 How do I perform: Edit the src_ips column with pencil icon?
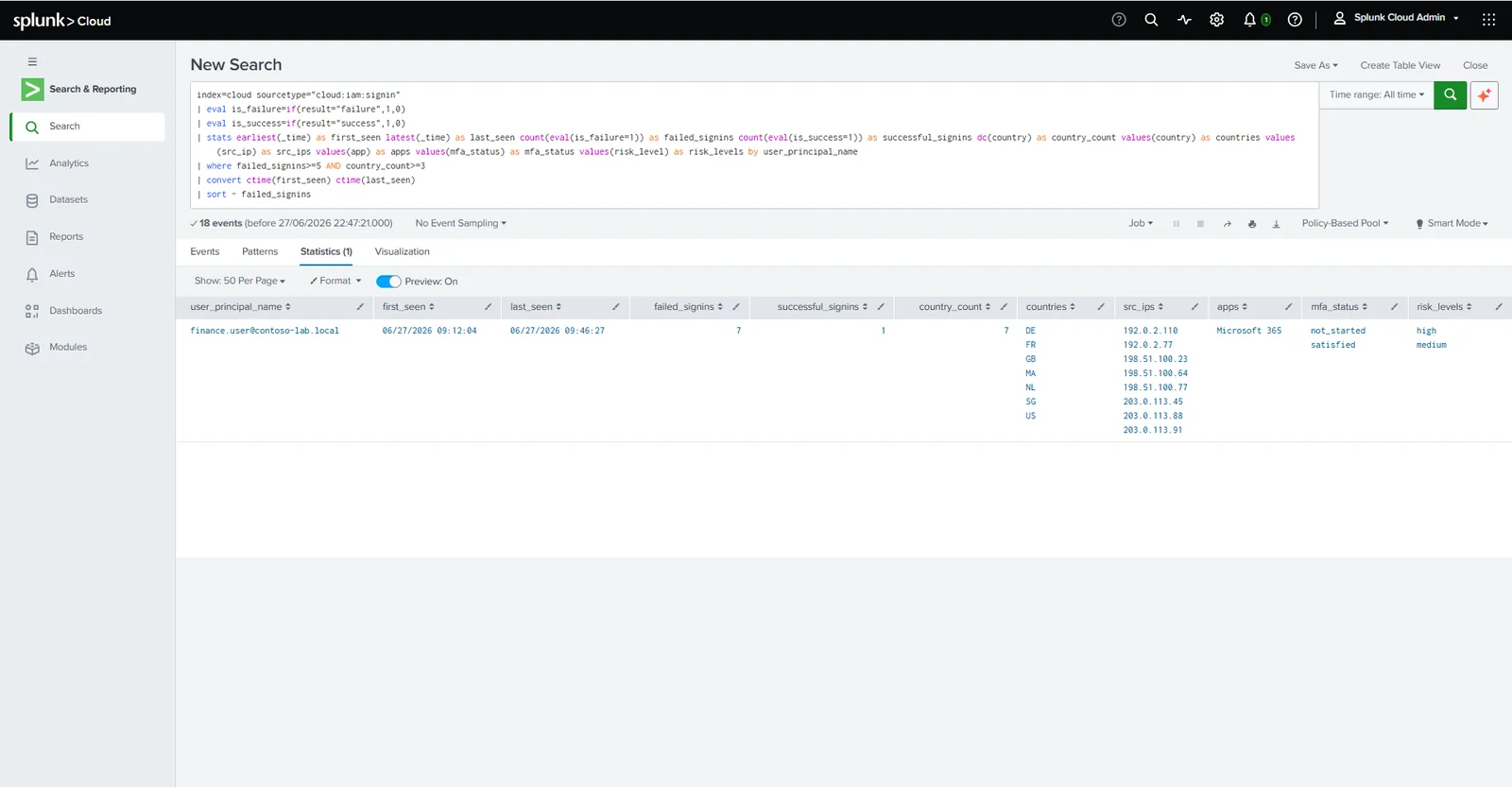[1194, 307]
